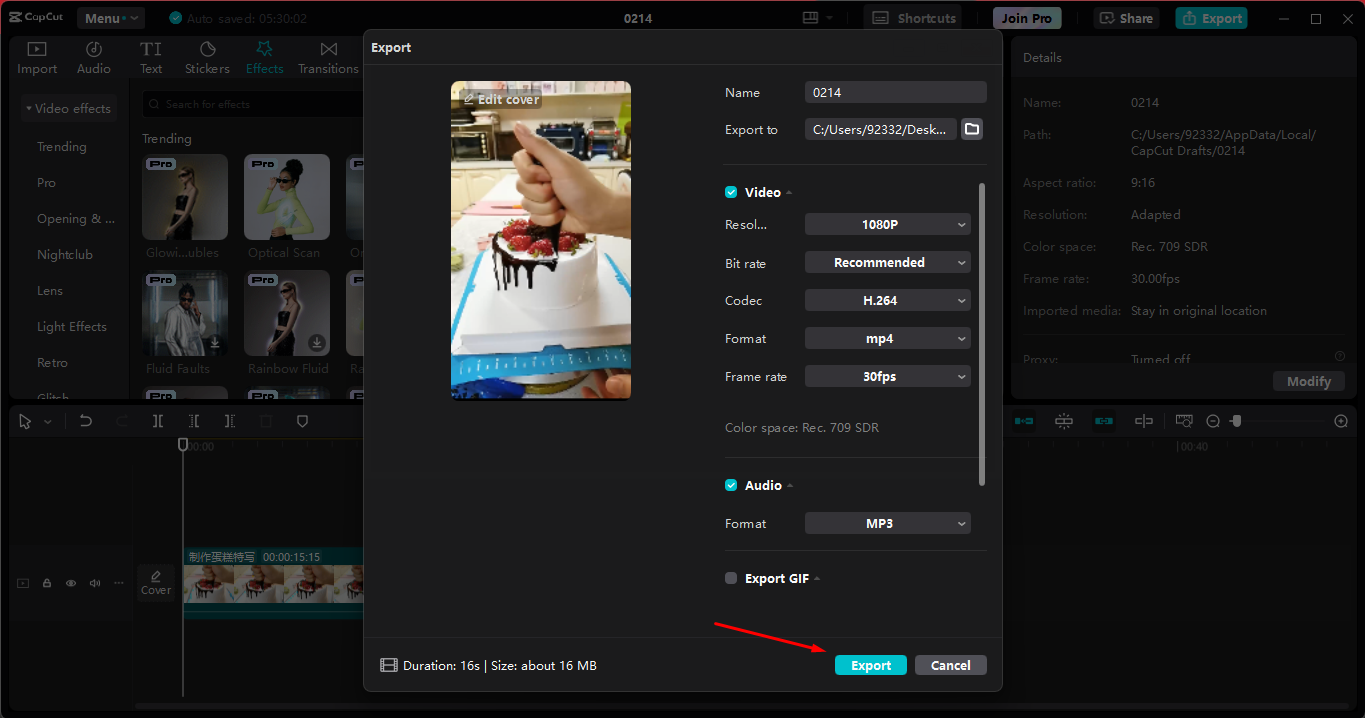Click the Delete right (trim end) icon

[230, 422]
